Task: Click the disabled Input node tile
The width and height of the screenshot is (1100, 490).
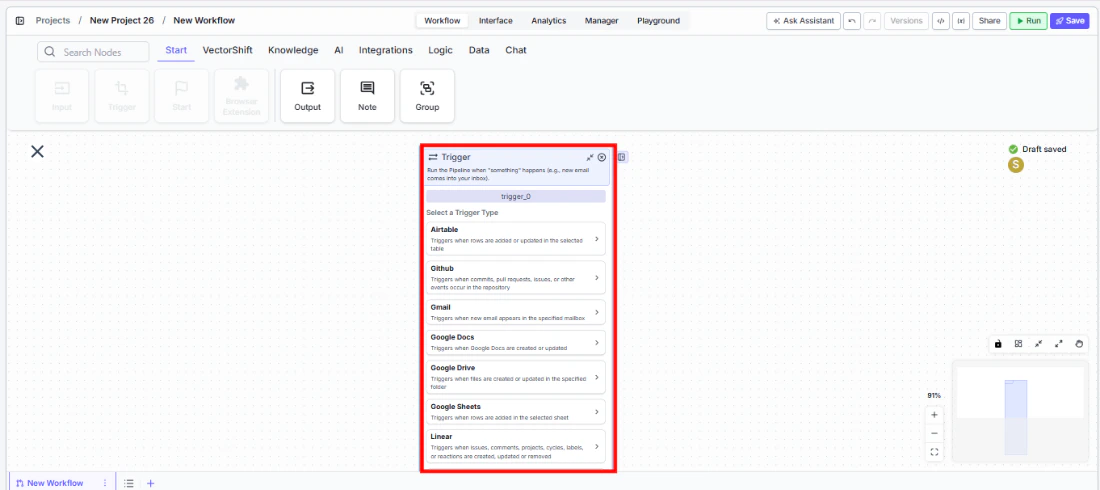Action: pyautogui.click(x=62, y=95)
